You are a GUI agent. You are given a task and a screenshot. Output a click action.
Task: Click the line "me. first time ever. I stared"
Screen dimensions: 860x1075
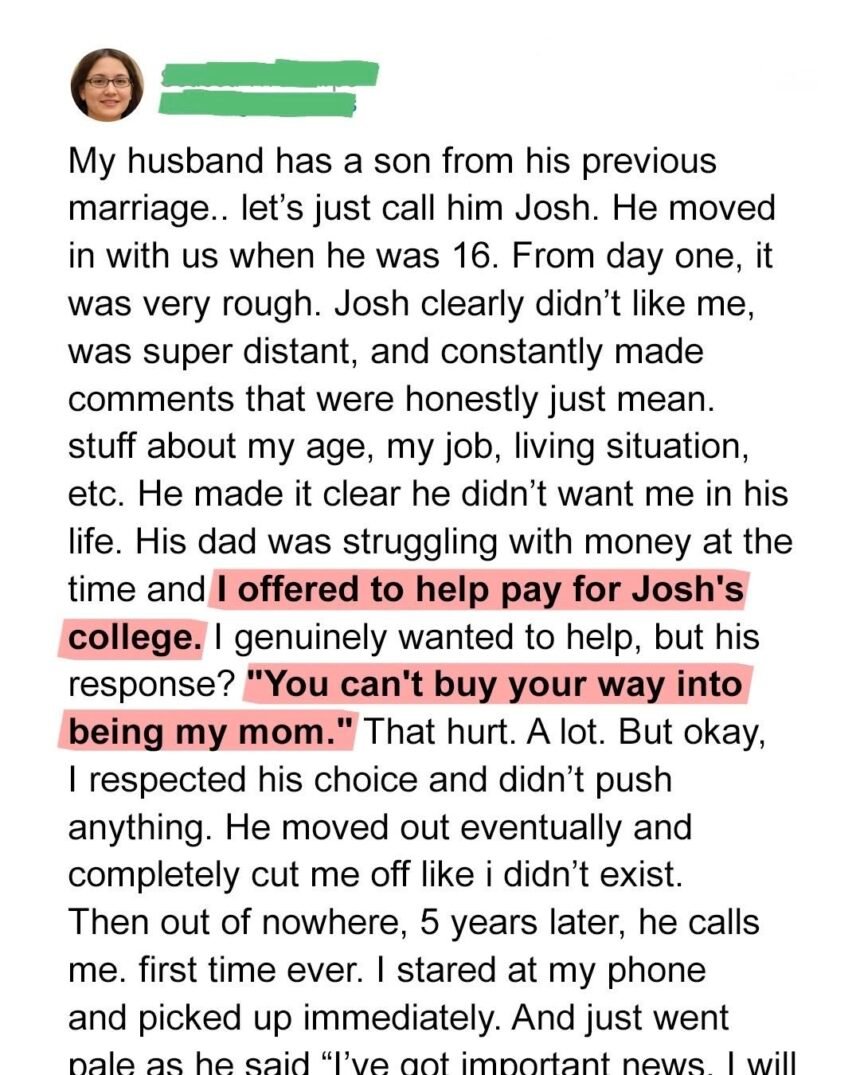[386, 970]
